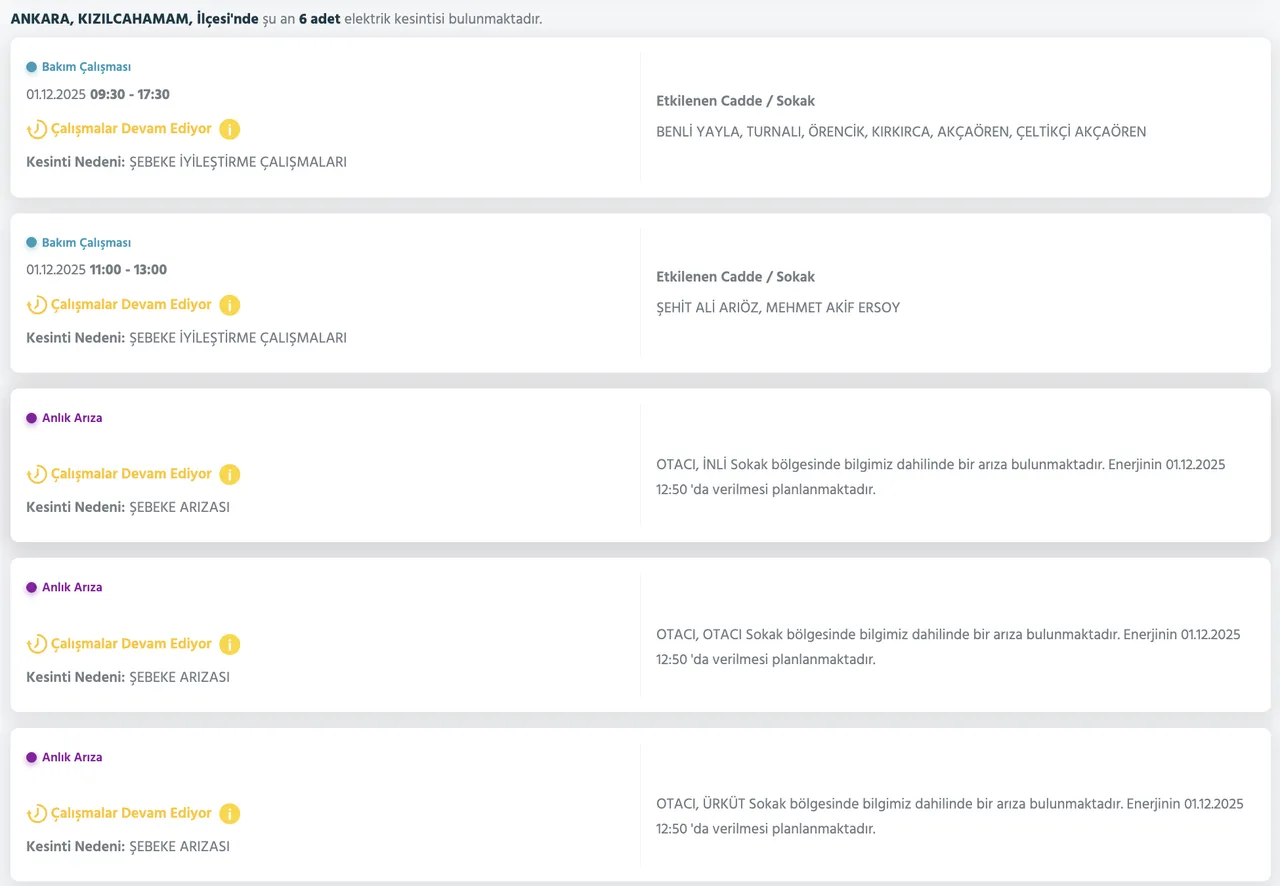Click Etkilenen Cadde / Sokak heading above BENLİ YAYLA
The image size is (1280, 886).
(x=735, y=101)
